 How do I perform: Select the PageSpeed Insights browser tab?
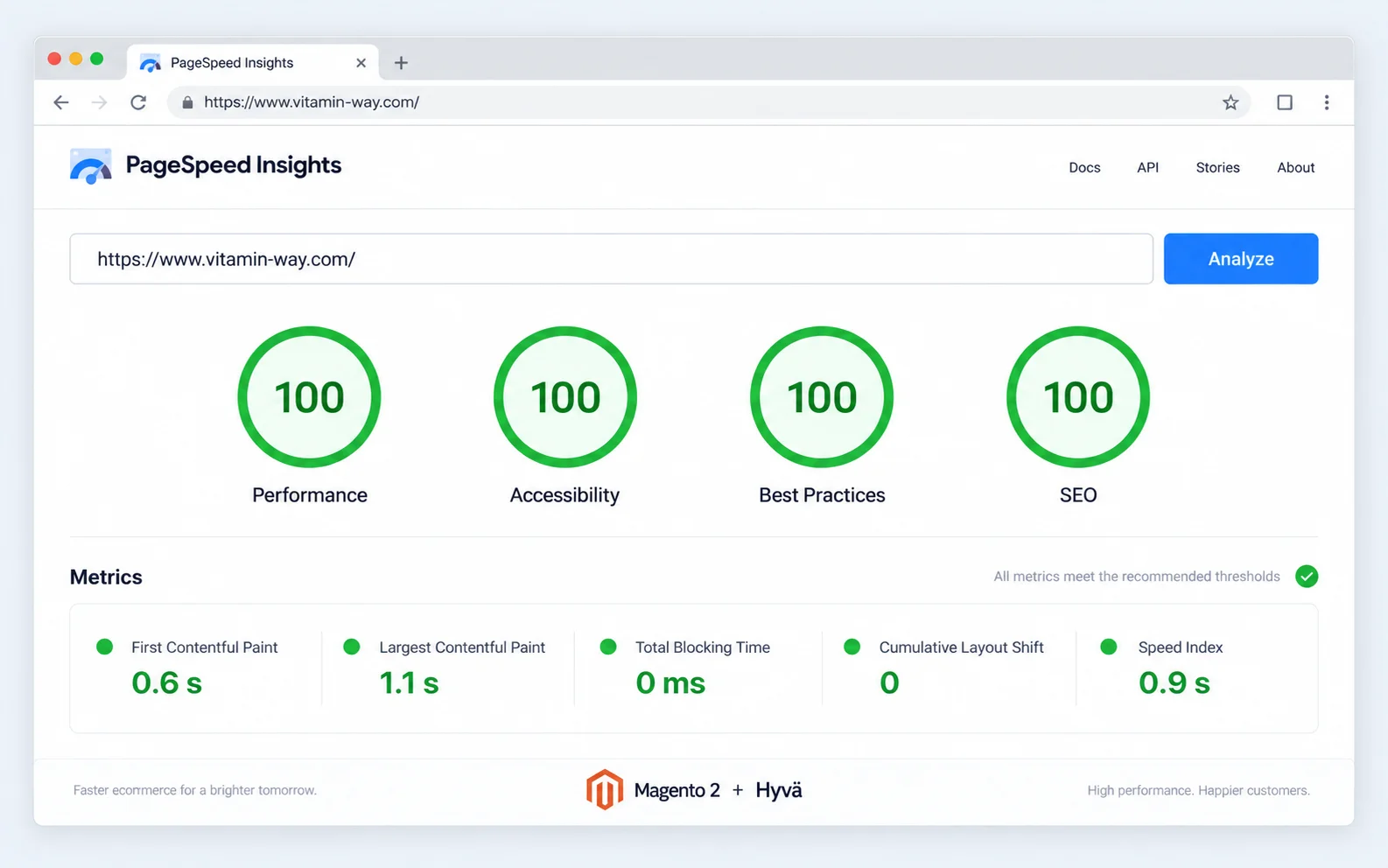coord(253,63)
